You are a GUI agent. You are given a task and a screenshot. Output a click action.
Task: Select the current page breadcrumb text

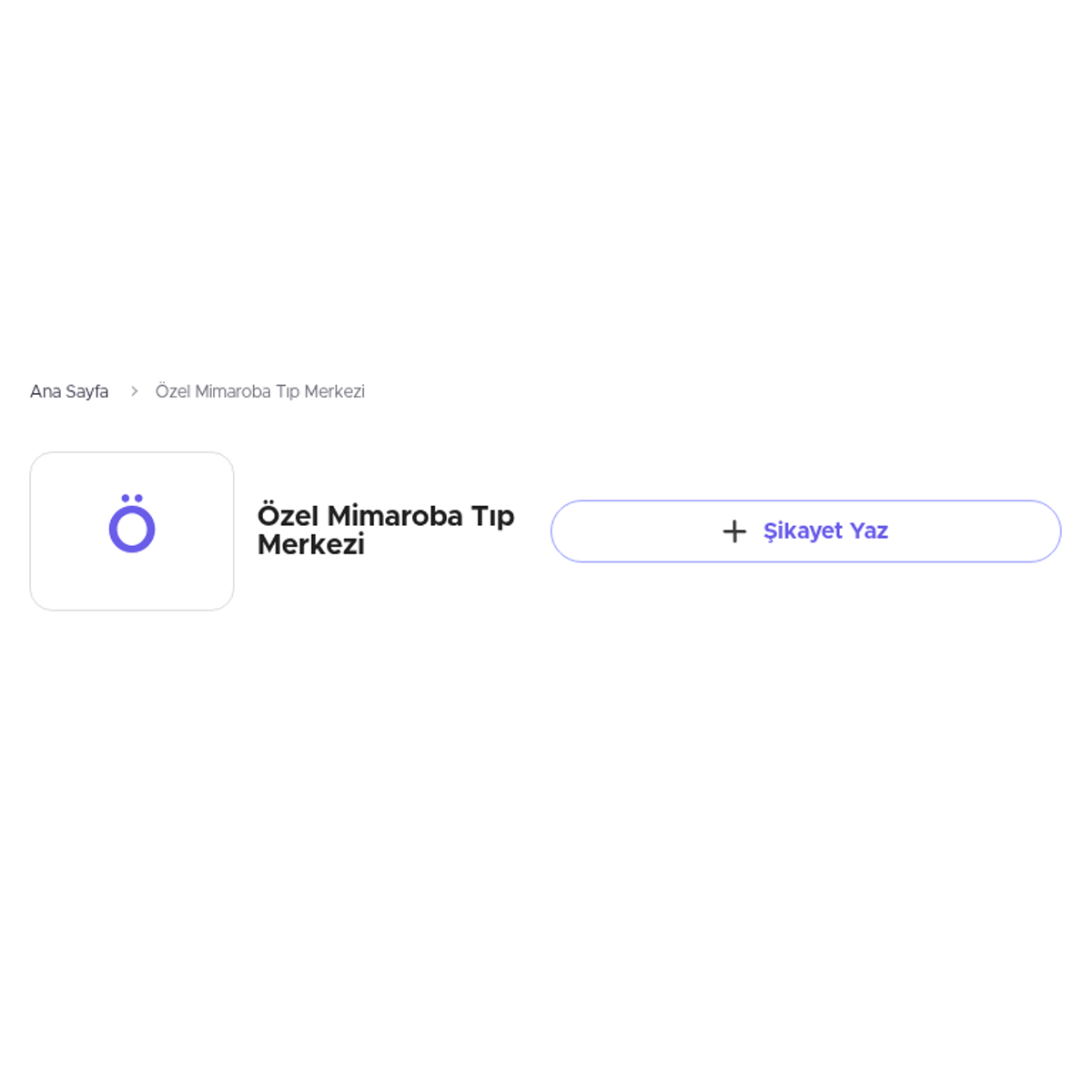tap(260, 391)
